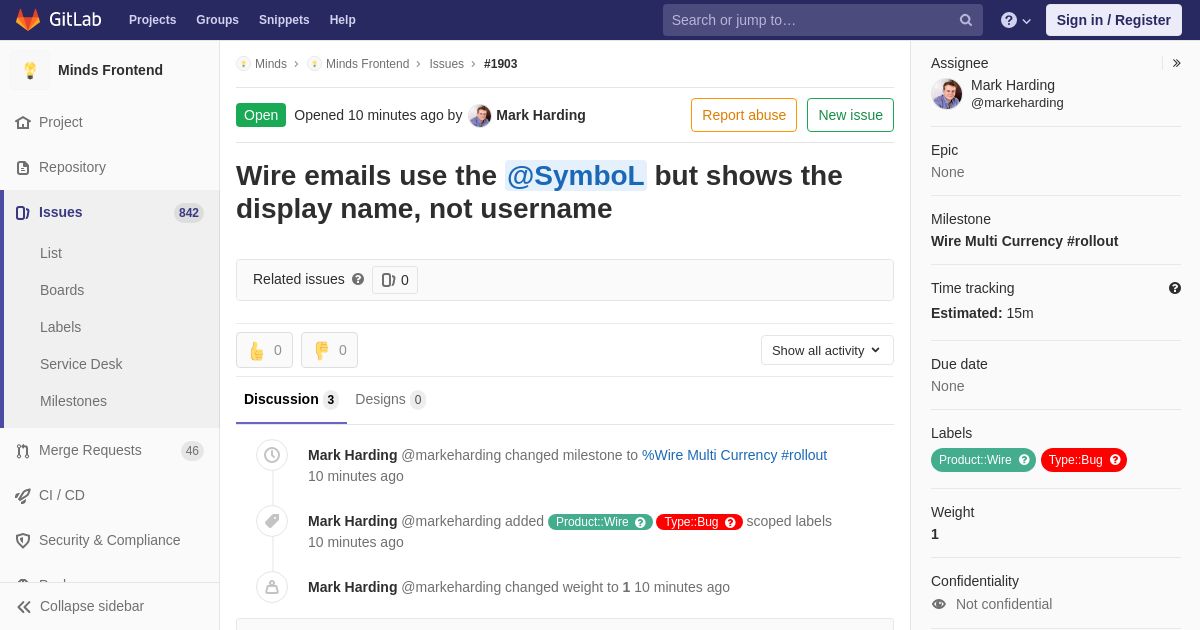This screenshot has width=1200, height=630.
Task: Click the Wire Multi Currency #rollout milestone in sidebar
Action: point(1024,241)
